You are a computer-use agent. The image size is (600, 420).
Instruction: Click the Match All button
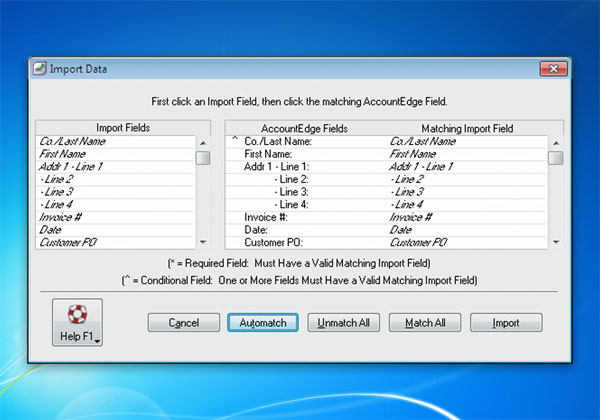point(425,322)
